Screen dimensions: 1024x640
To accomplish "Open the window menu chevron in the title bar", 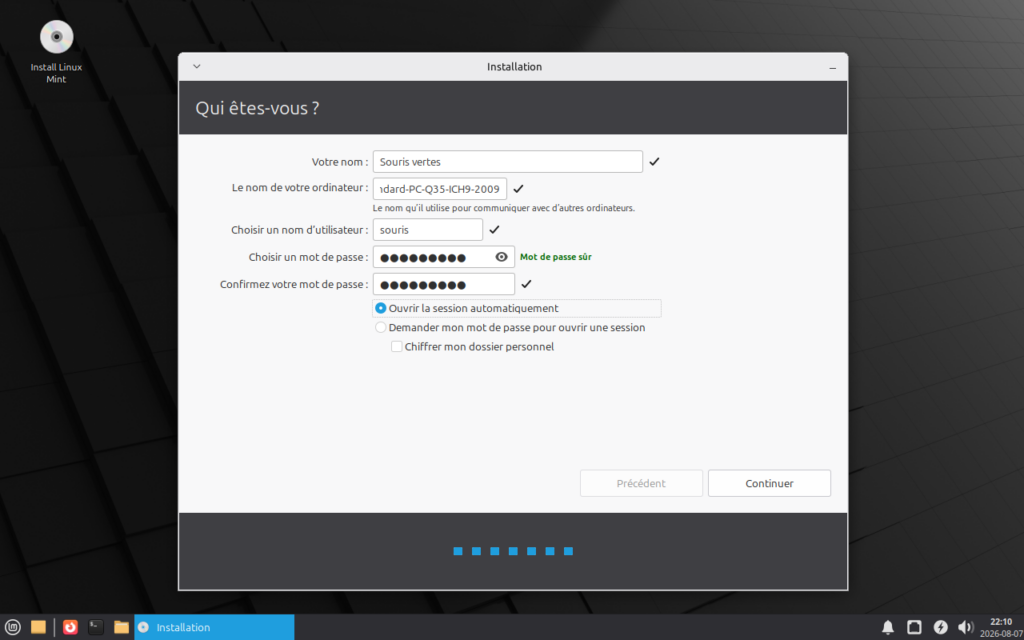I will pos(197,67).
